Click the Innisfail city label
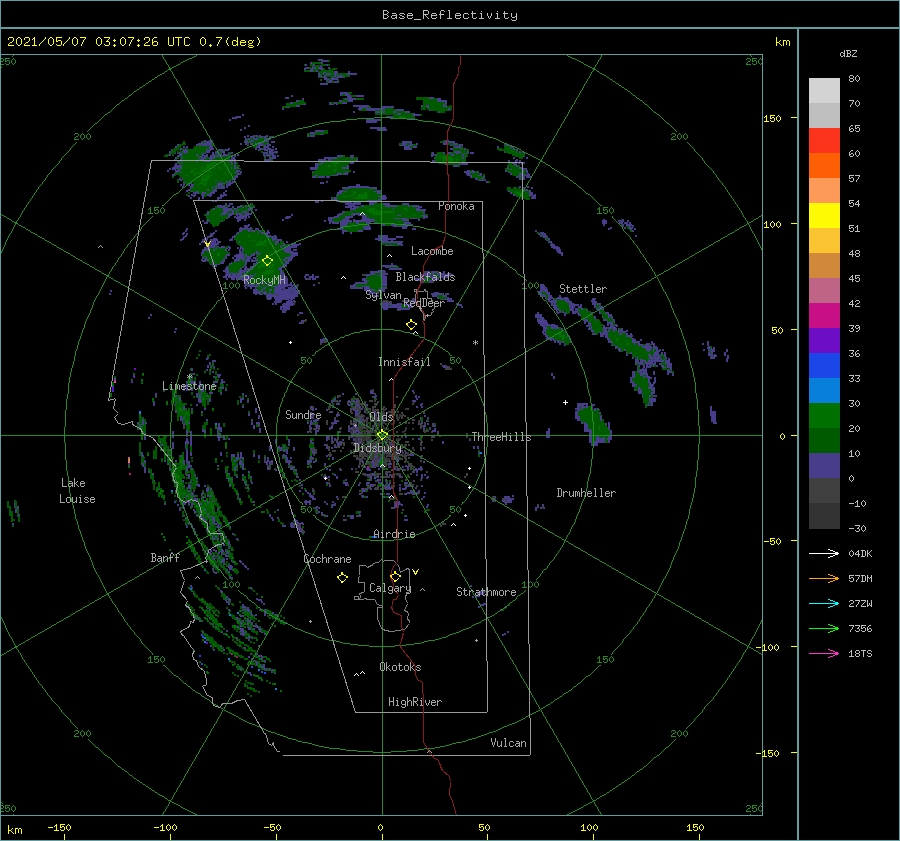Screen dimensions: 900x841 click(x=404, y=362)
